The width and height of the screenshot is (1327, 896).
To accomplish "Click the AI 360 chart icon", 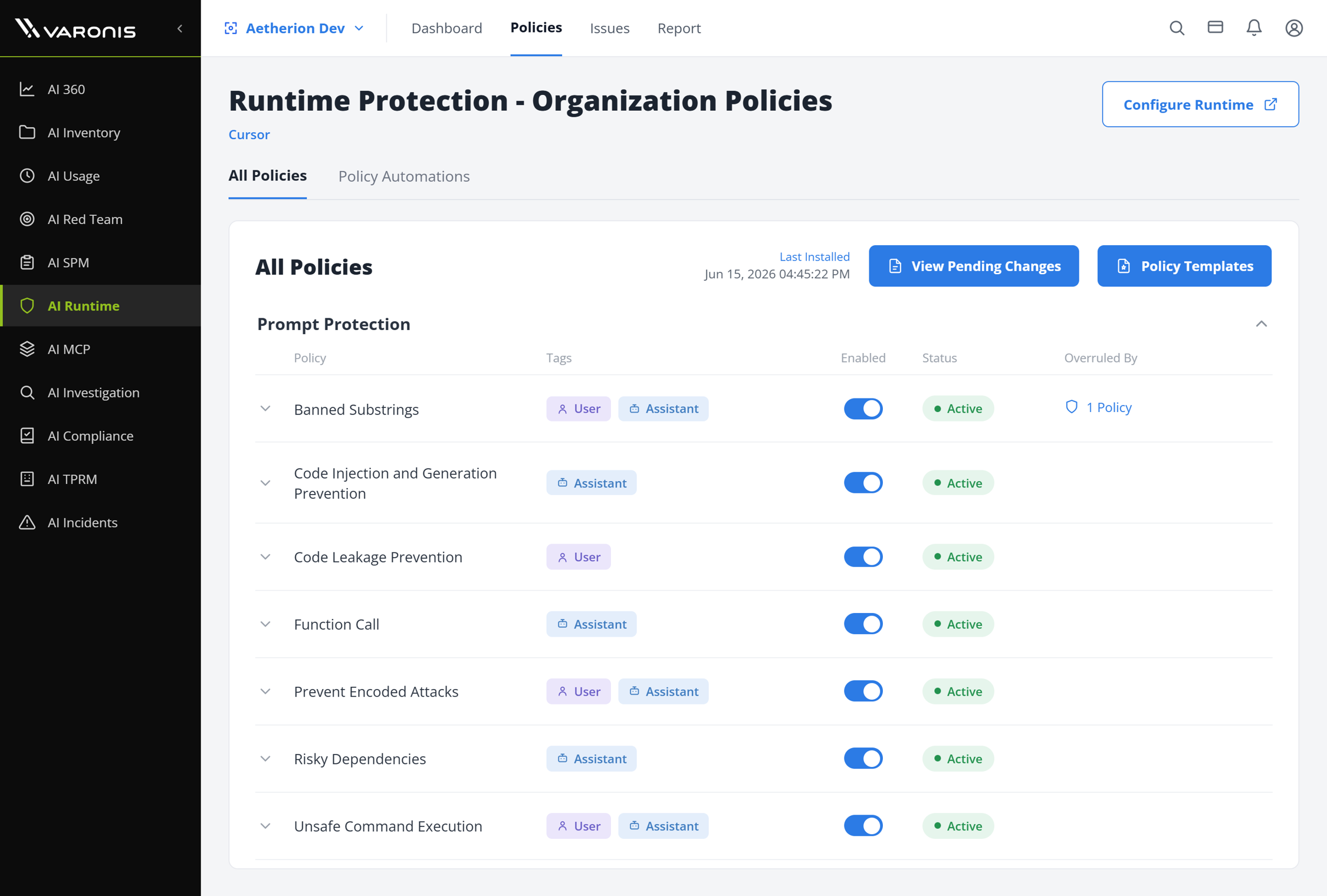I will click(x=27, y=89).
